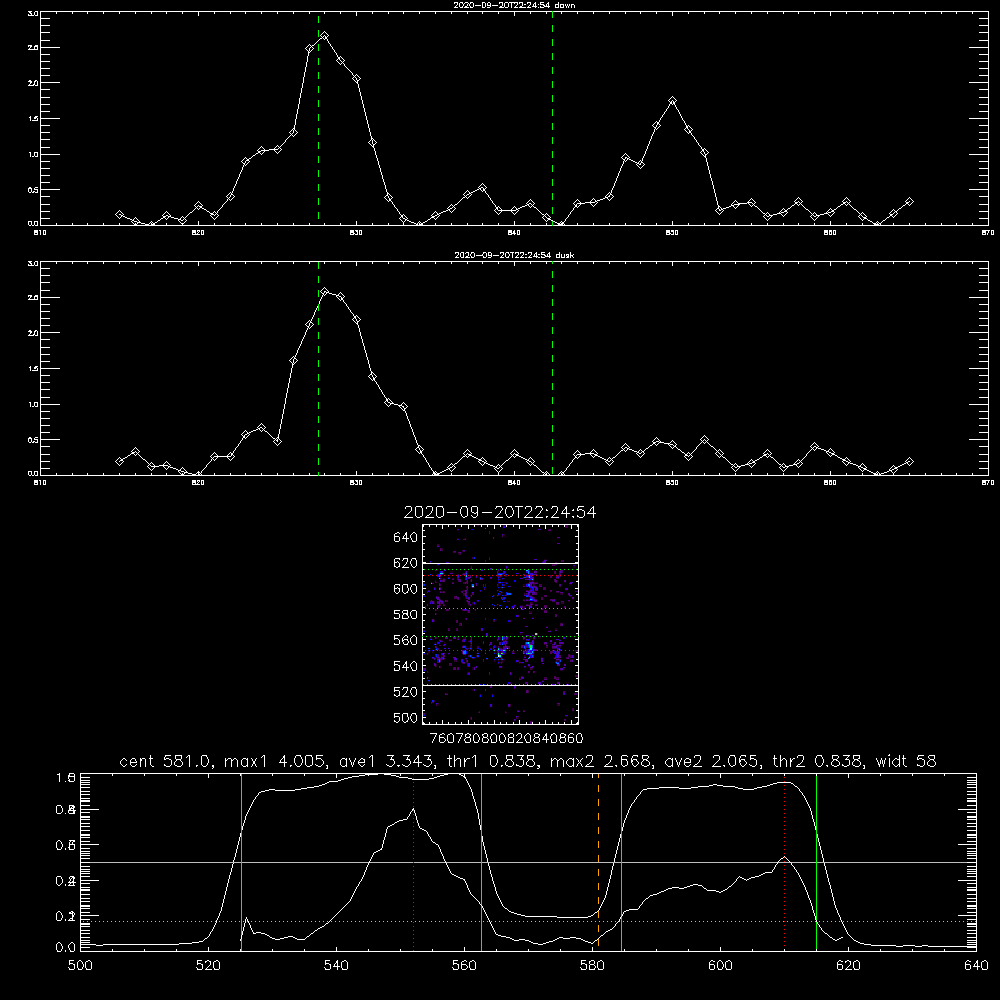
Task: Click the bottom plot x-axis label 600
Action: point(720,966)
